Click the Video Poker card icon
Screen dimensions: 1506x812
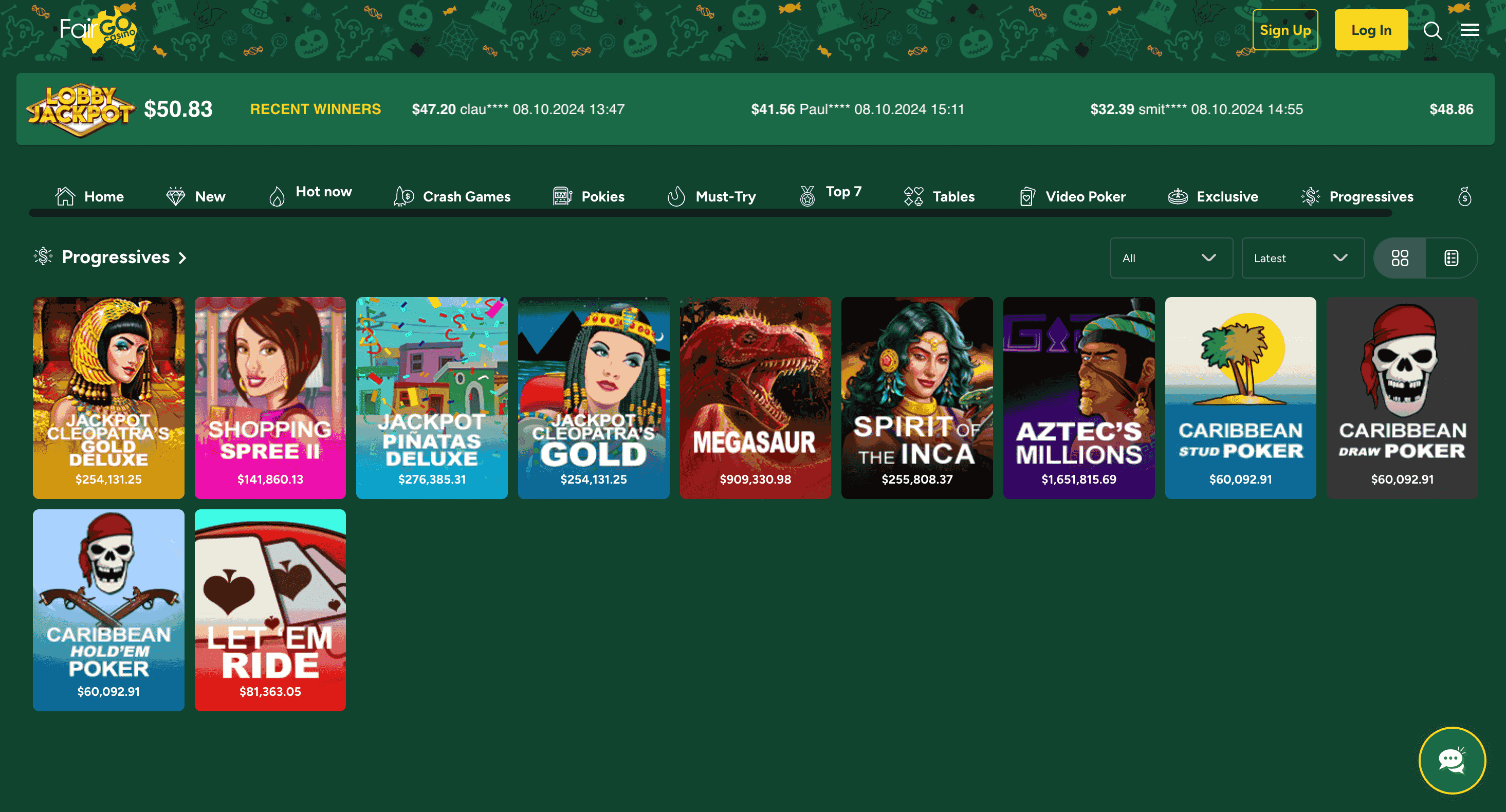1027,196
